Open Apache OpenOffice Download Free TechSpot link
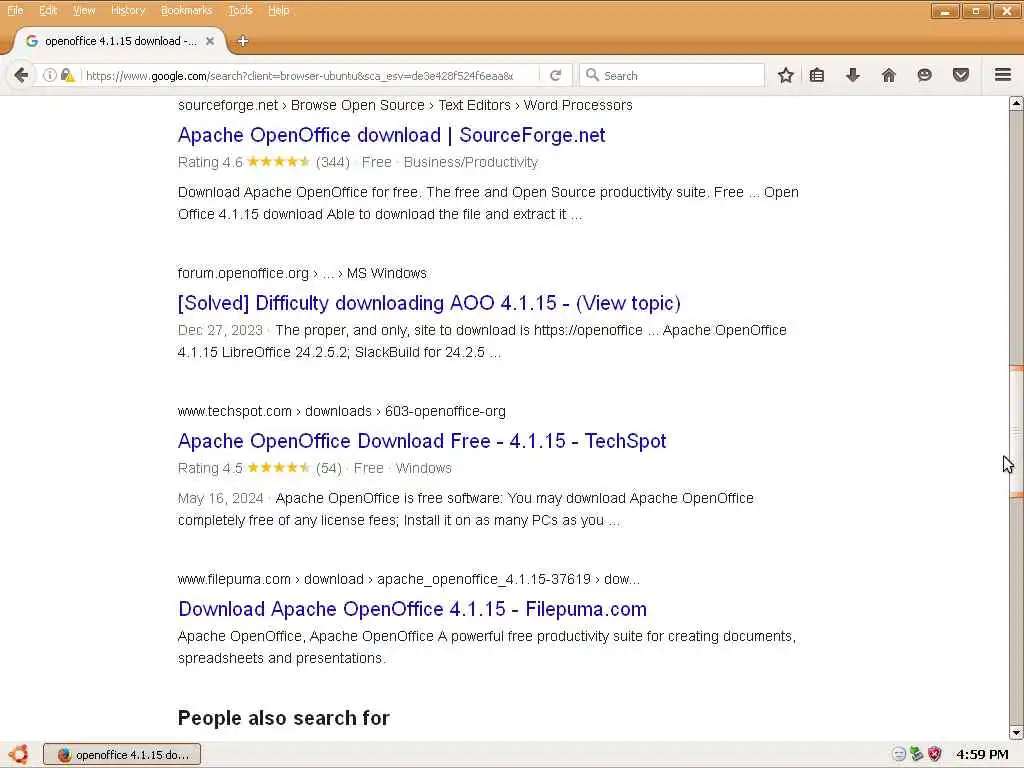The image size is (1024, 768). [x=422, y=441]
